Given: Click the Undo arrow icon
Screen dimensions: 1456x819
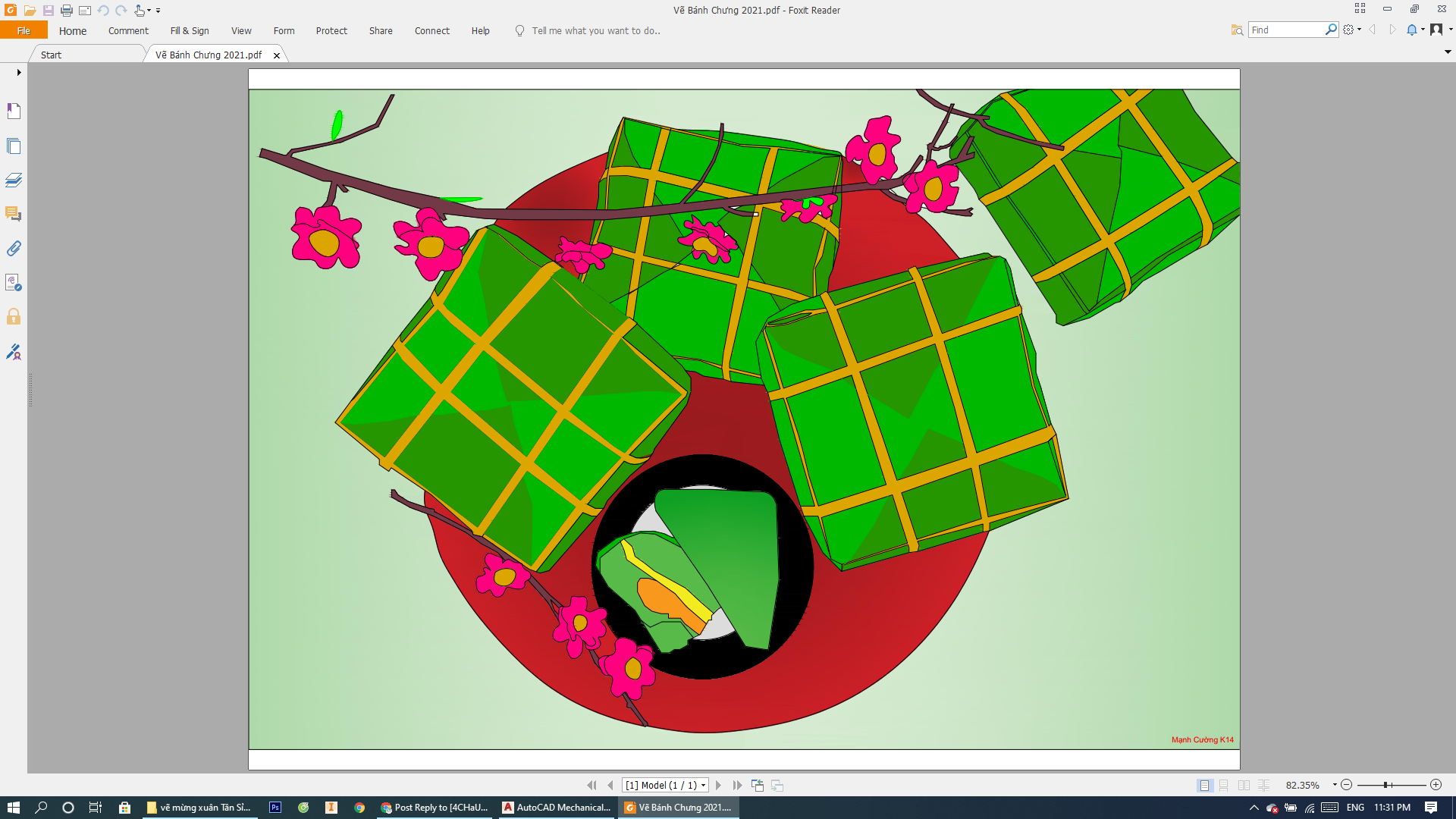Looking at the screenshot, I should 103,11.
